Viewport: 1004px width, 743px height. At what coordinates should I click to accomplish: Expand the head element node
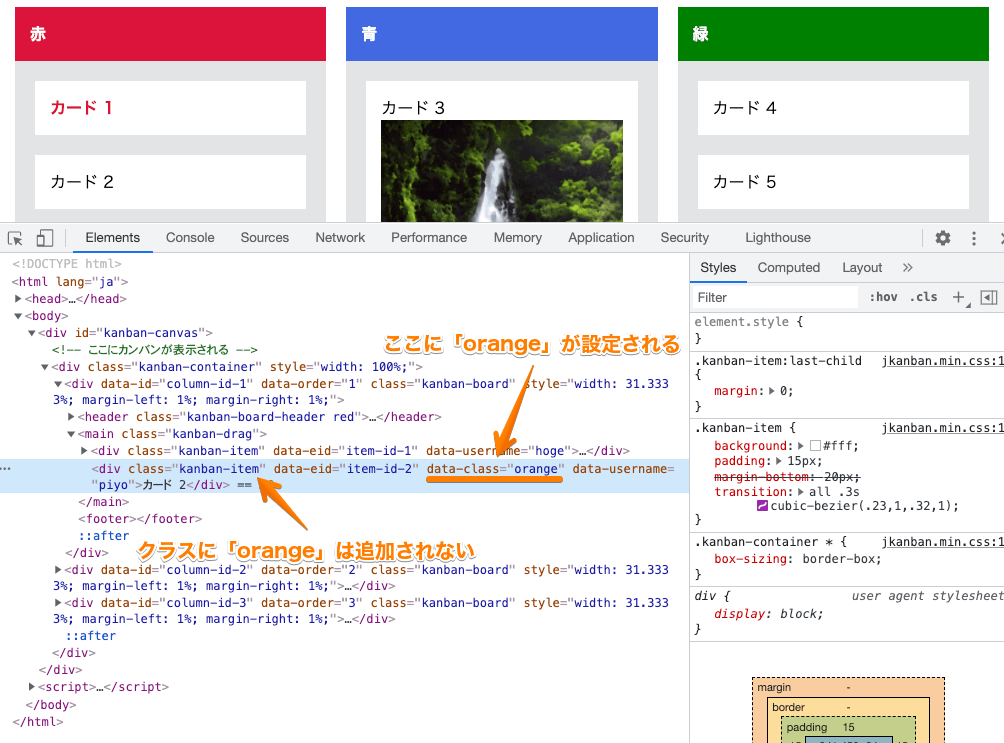tap(19, 299)
